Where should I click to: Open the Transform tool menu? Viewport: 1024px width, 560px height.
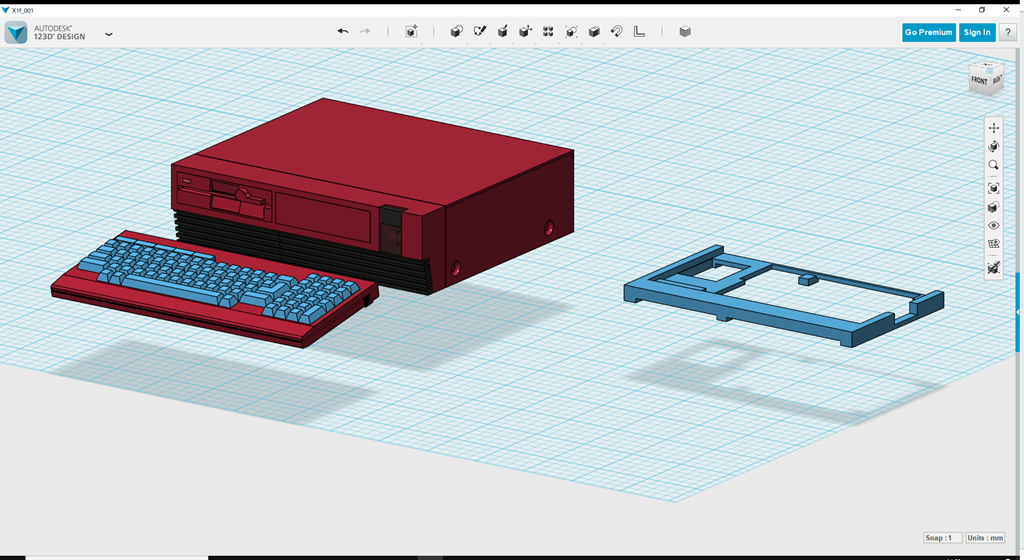(x=411, y=32)
